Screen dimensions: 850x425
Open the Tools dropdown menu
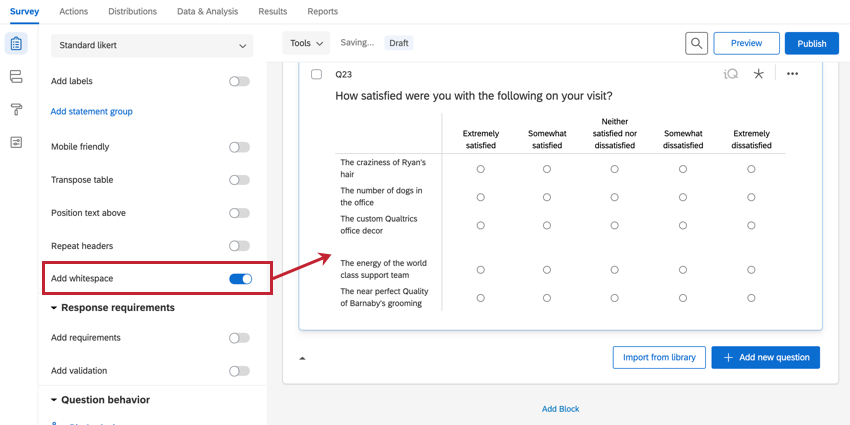[x=306, y=43]
